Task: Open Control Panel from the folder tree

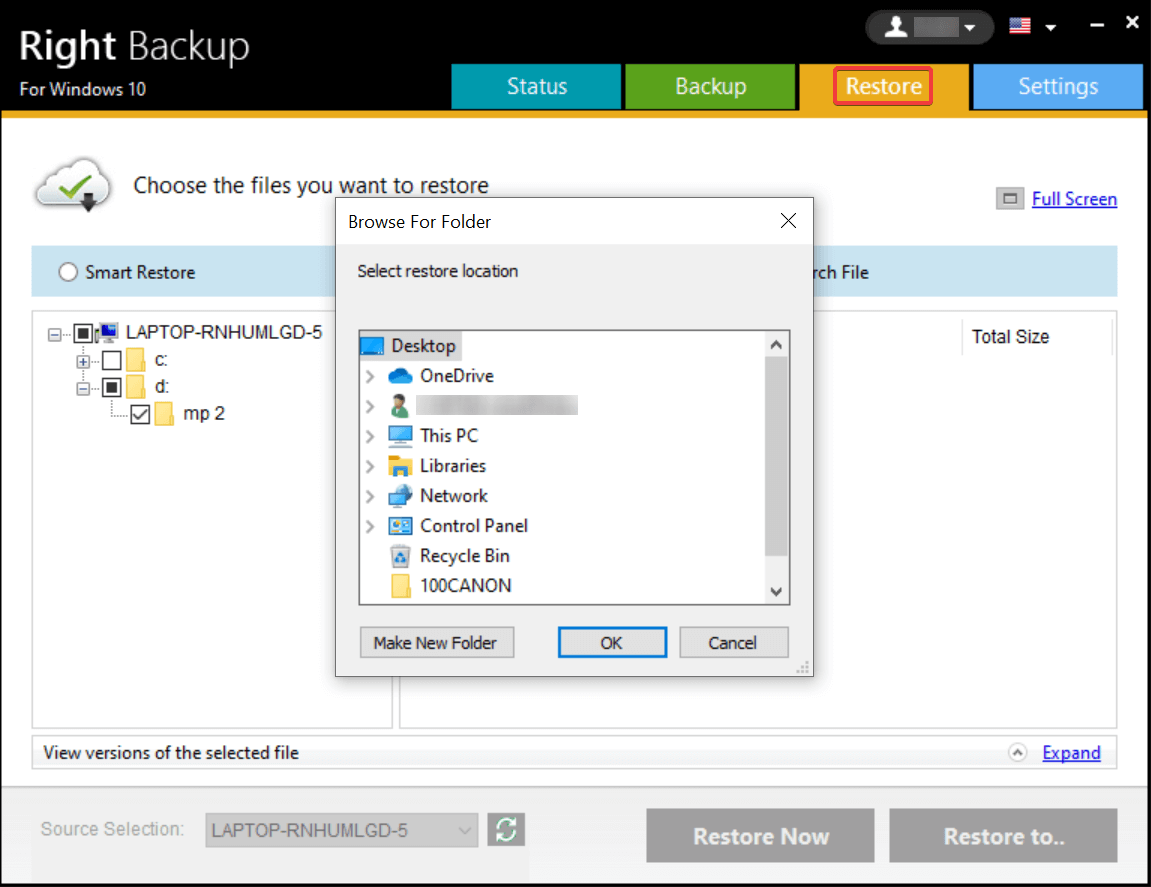Action: [x=475, y=525]
